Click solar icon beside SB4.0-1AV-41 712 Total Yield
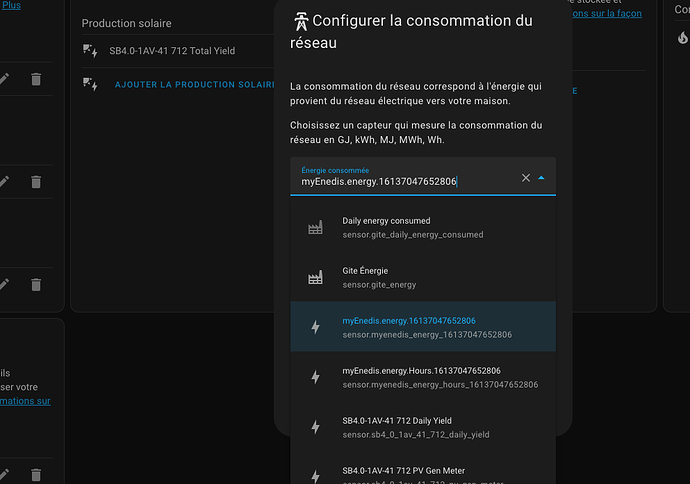This screenshot has width=690, height=484. tap(90, 51)
